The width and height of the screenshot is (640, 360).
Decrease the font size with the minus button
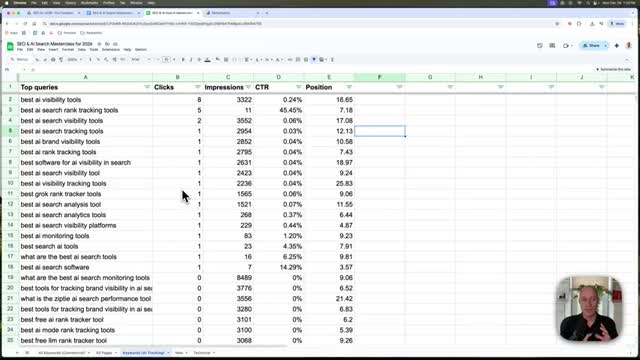158,60
